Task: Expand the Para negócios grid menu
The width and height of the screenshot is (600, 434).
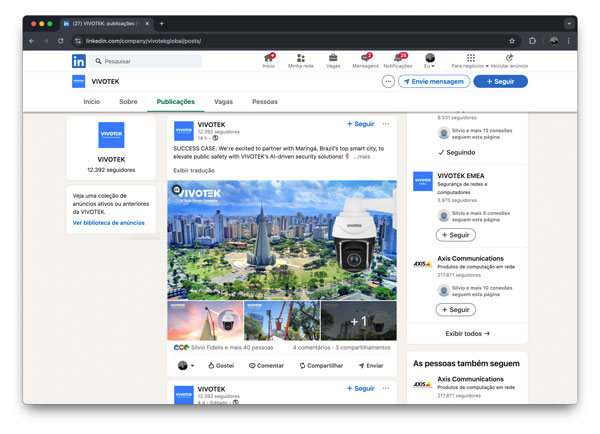Action: 470,60
